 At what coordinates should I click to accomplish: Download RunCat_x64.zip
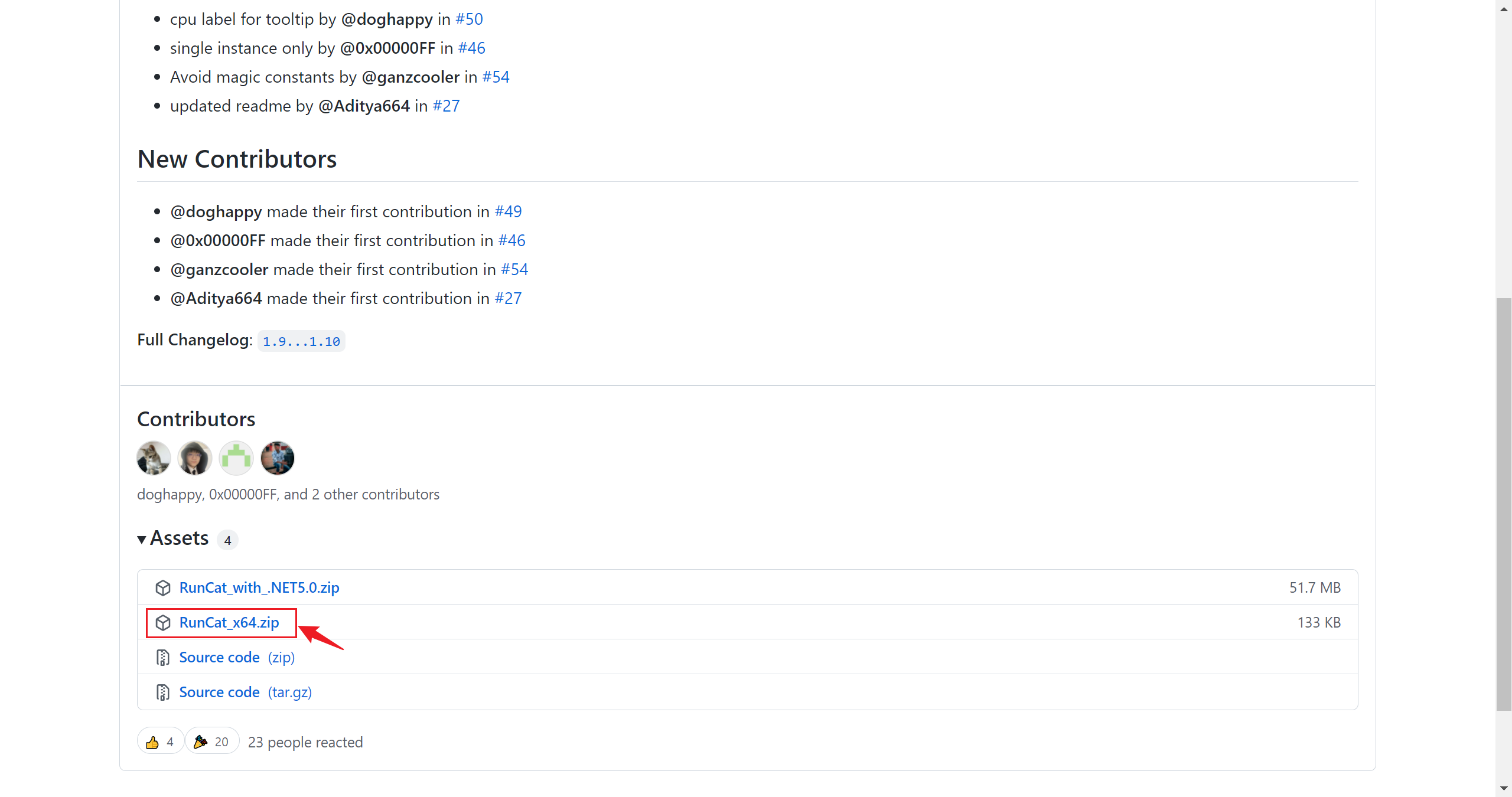[x=229, y=623]
